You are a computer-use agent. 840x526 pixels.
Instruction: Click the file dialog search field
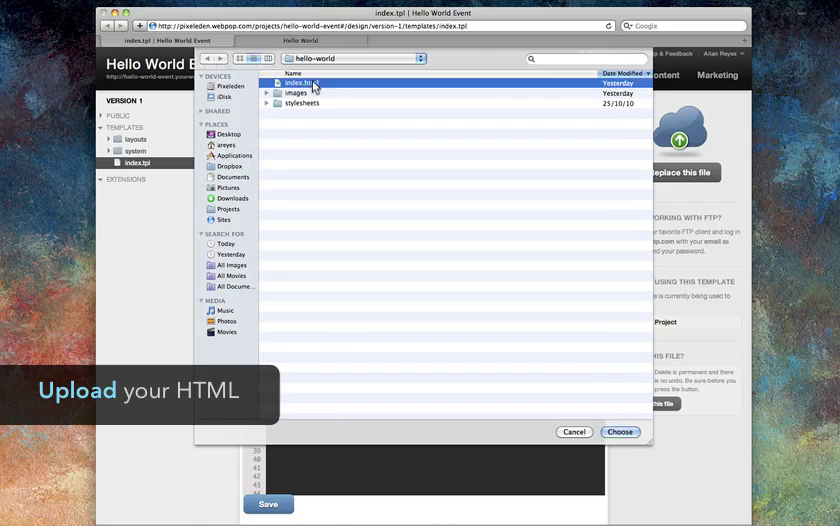tap(587, 59)
